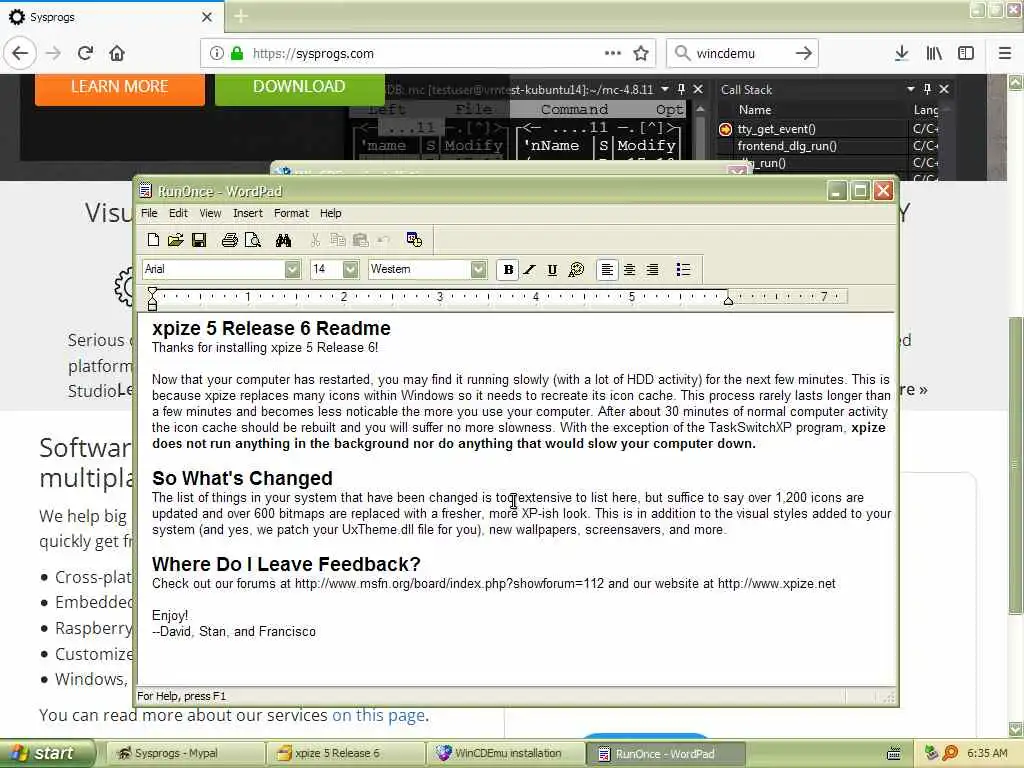
Task: Click the Undo icon in WordPad
Action: point(383,240)
